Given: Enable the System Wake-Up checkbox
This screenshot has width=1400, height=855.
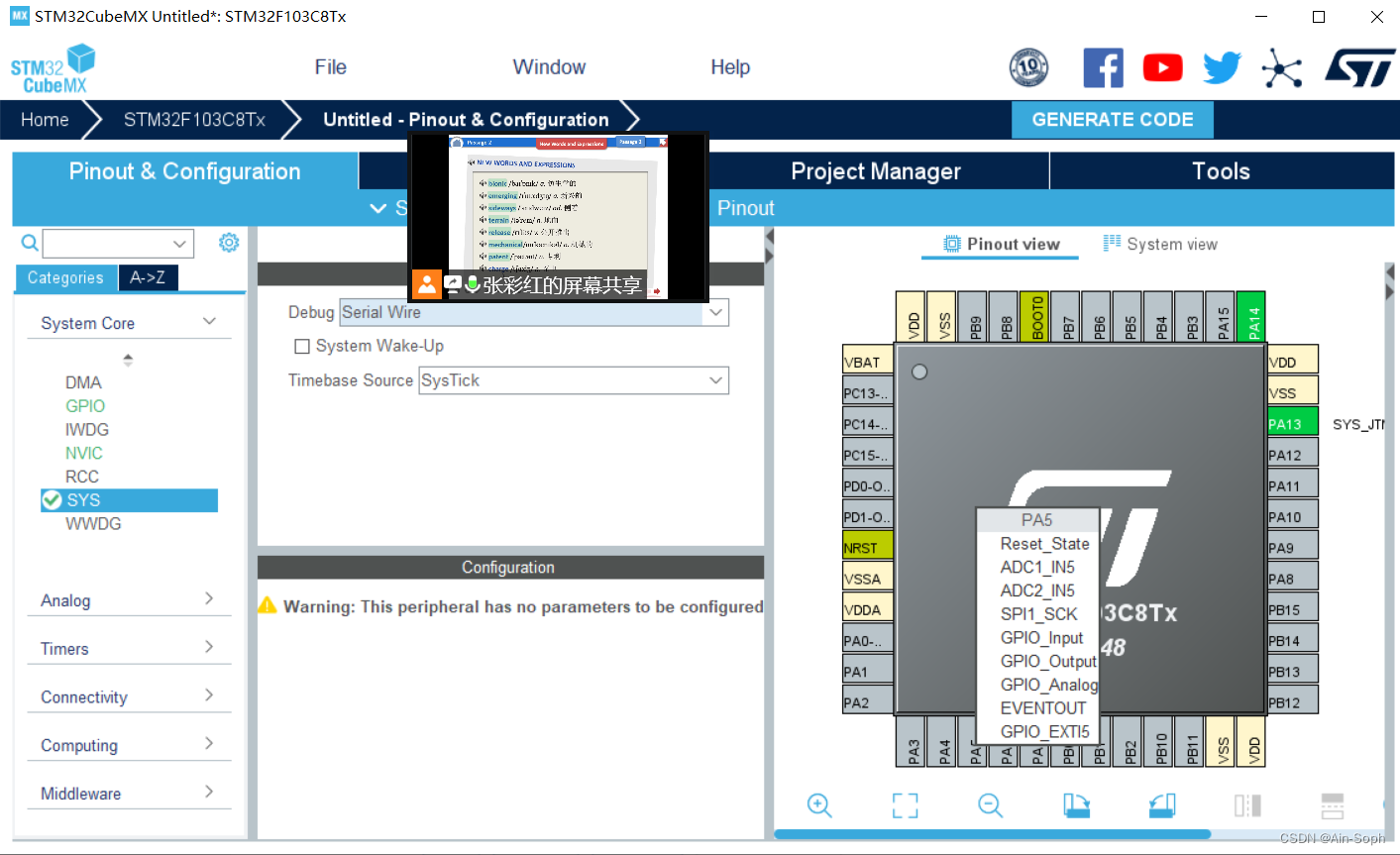Looking at the screenshot, I should coord(302,346).
